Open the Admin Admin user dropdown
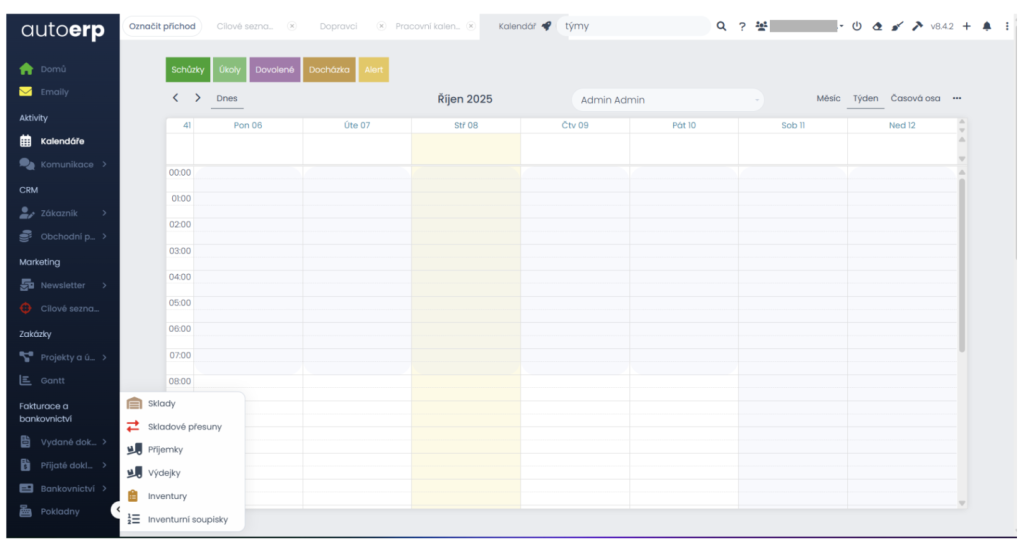 [667, 100]
